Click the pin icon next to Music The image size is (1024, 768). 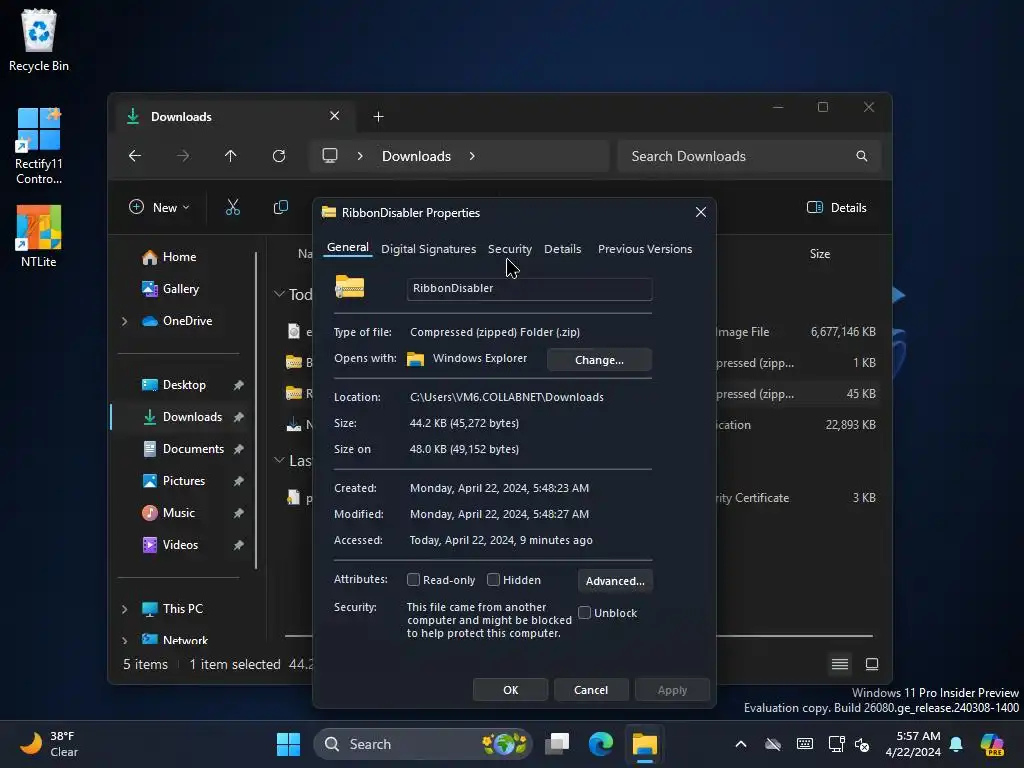(x=239, y=513)
